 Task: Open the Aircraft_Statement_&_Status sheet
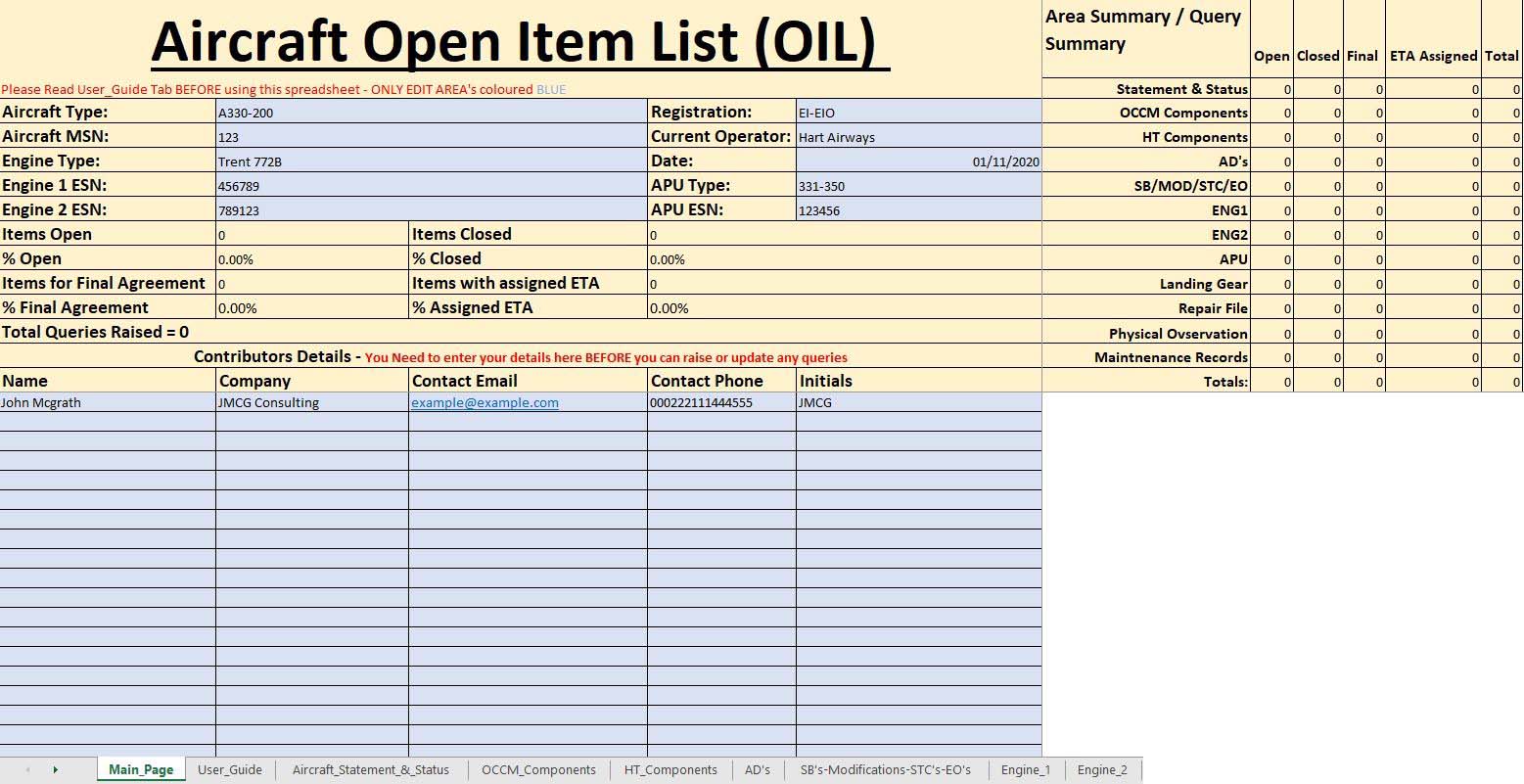[x=370, y=769]
